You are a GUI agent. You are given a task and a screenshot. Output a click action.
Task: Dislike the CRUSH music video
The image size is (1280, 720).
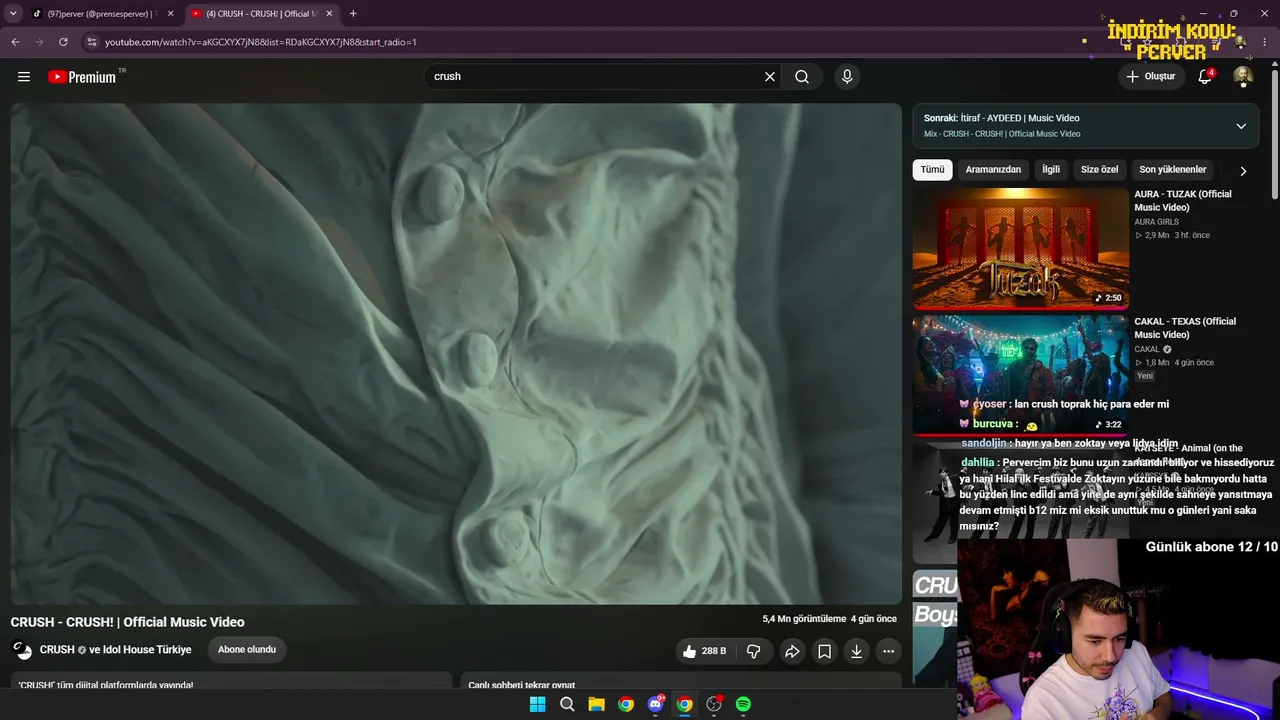coord(753,651)
